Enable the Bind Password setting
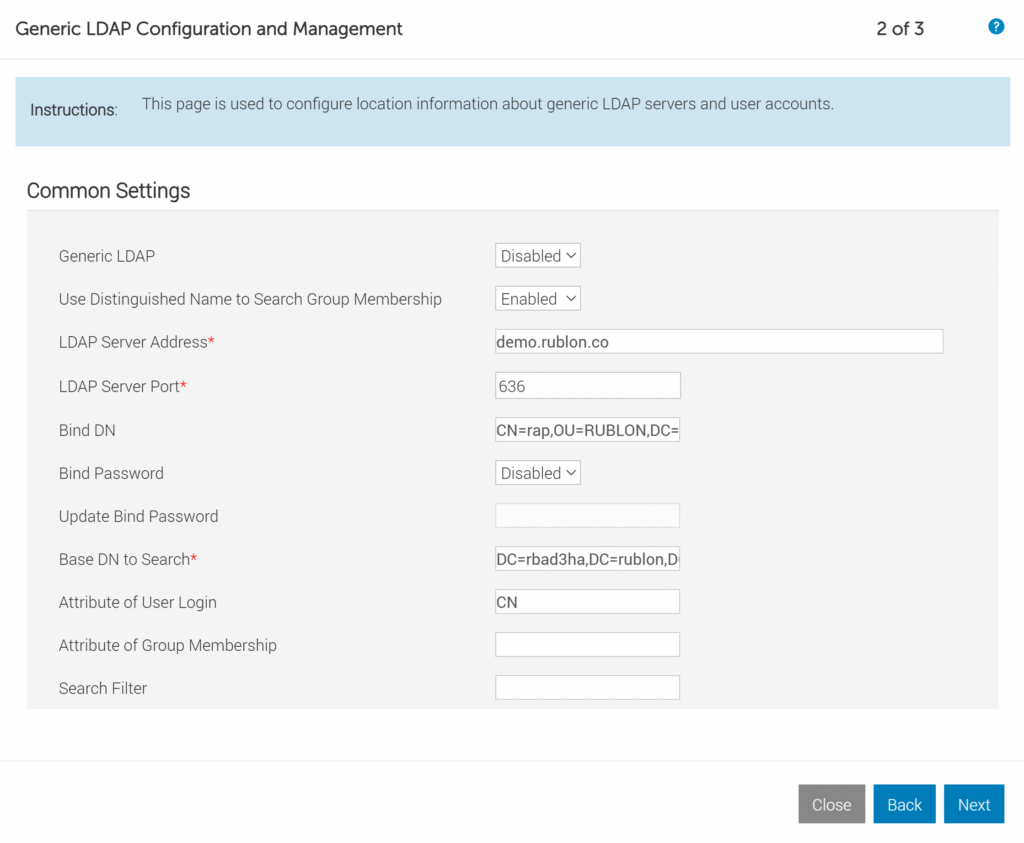 click(x=537, y=472)
